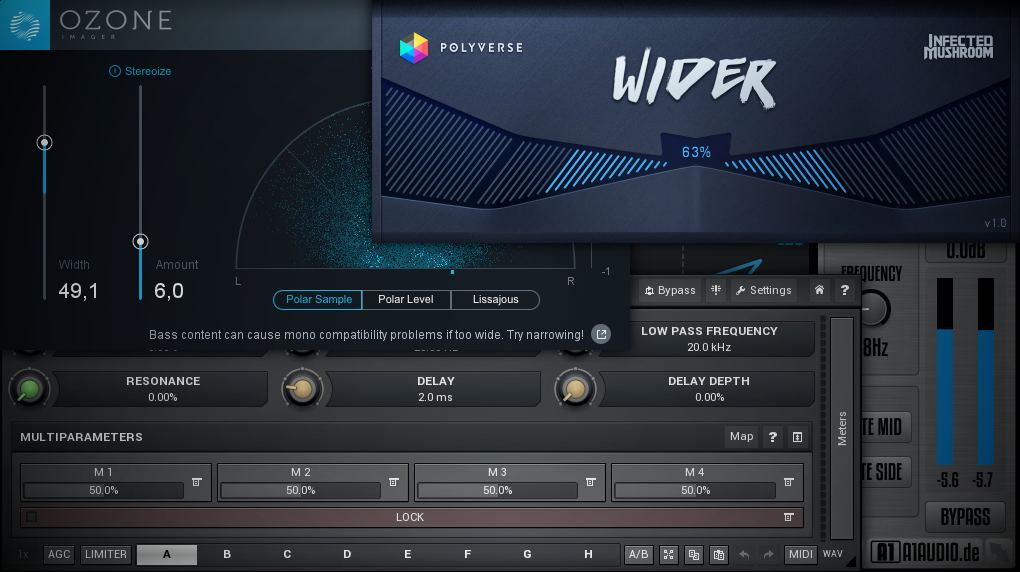This screenshot has width=1020, height=572.
Task: Click the home icon in the Melda toolbar
Action: tap(819, 290)
